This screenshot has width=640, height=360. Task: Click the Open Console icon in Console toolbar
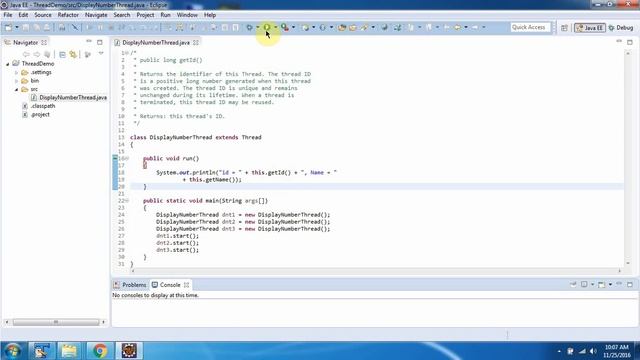(x=601, y=284)
